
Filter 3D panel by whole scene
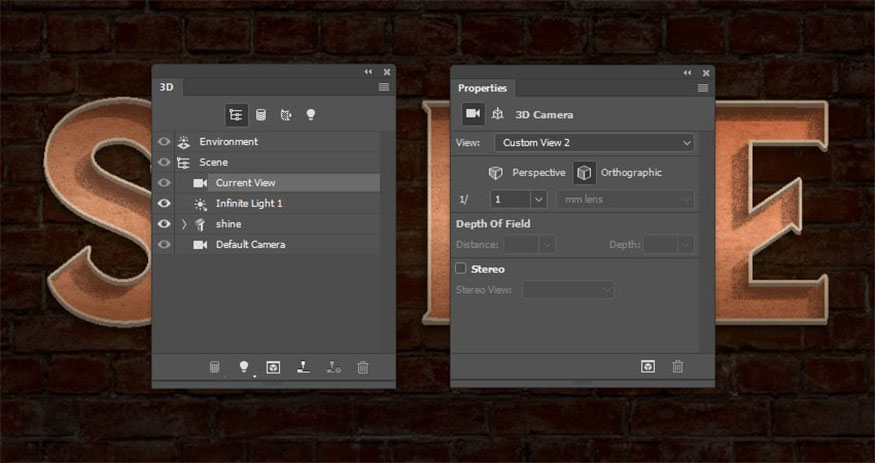[236, 115]
